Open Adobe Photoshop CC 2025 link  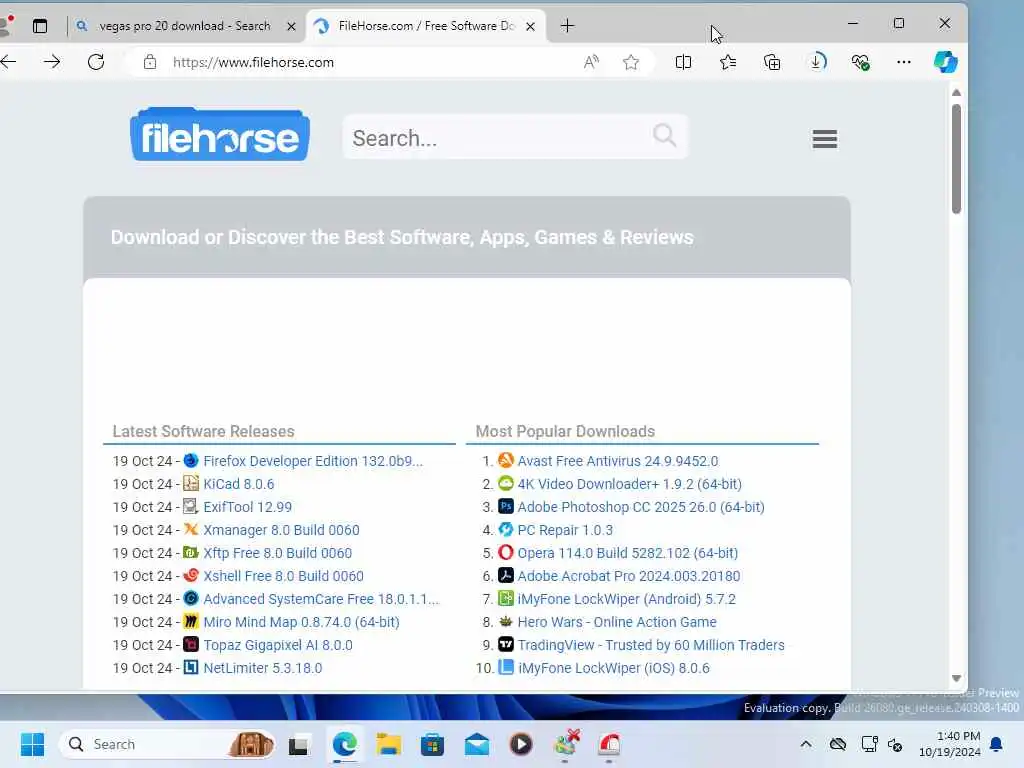pos(641,507)
